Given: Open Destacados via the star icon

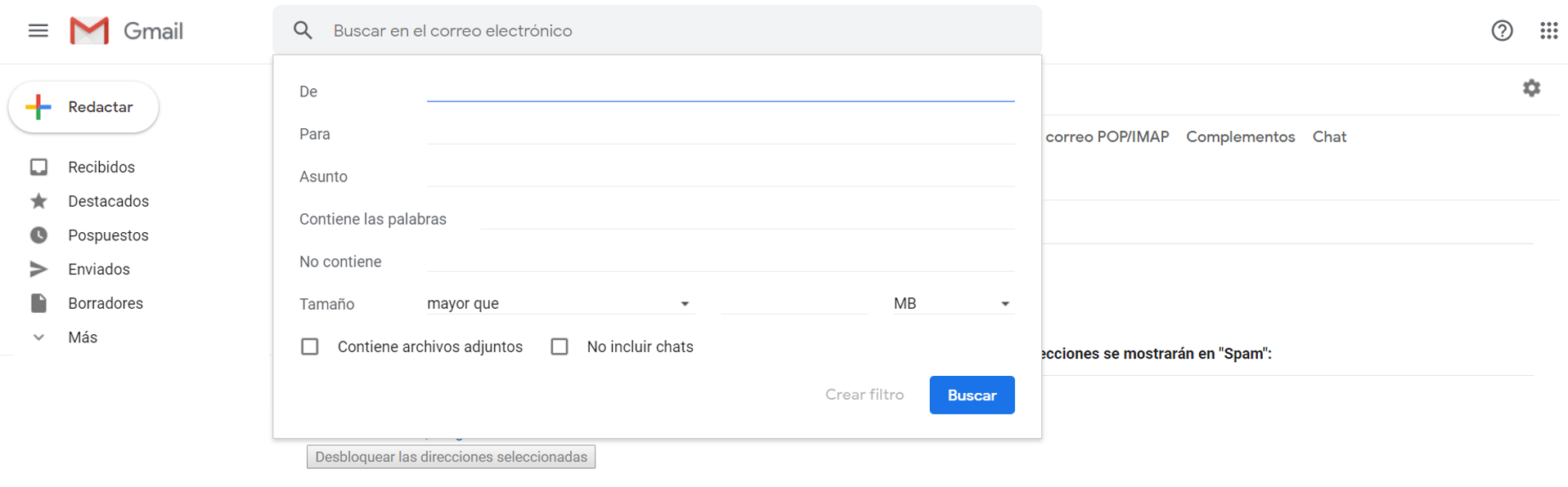Looking at the screenshot, I should (x=38, y=201).
